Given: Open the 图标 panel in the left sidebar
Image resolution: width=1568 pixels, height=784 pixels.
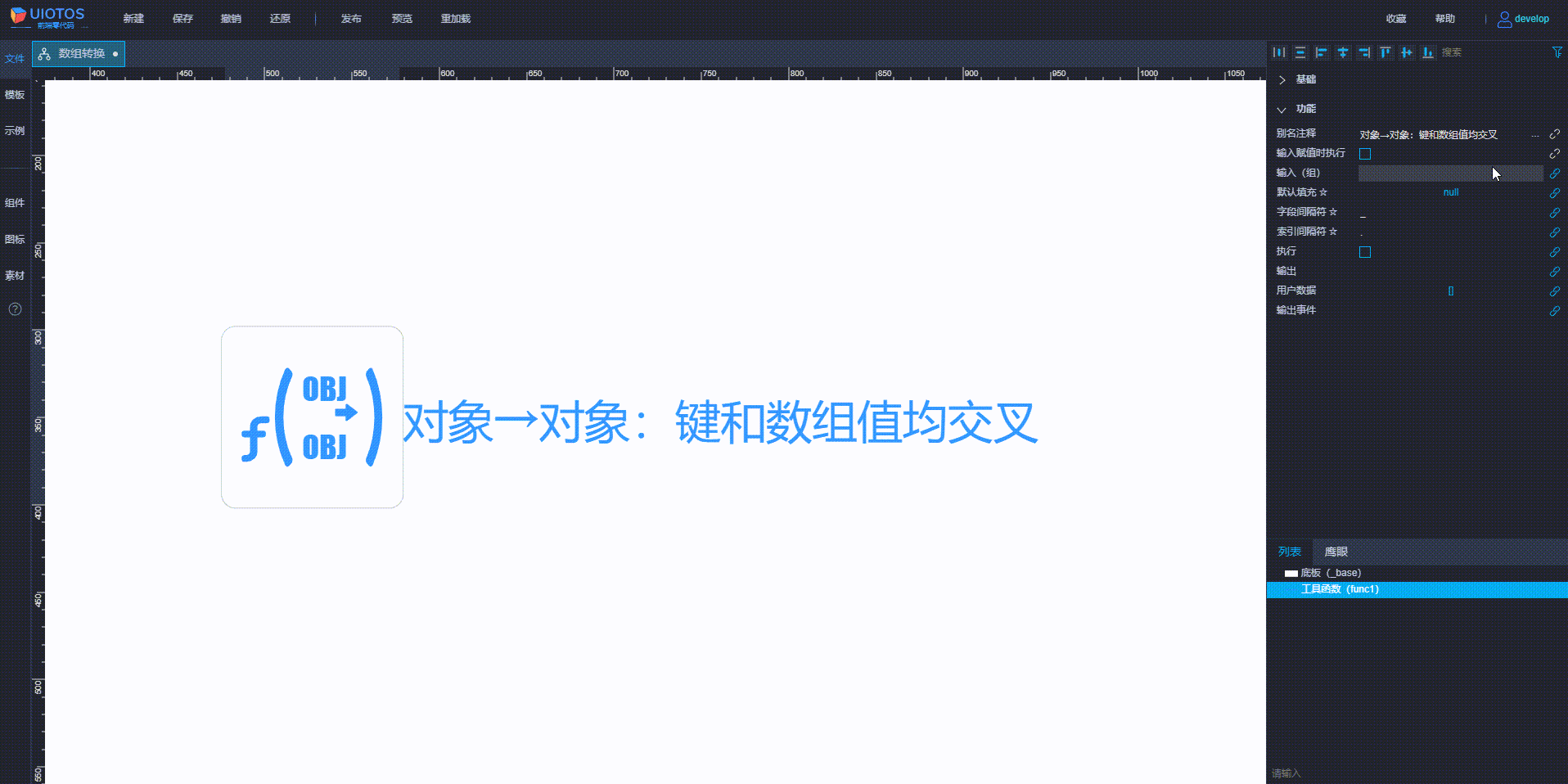Looking at the screenshot, I should (14, 239).
